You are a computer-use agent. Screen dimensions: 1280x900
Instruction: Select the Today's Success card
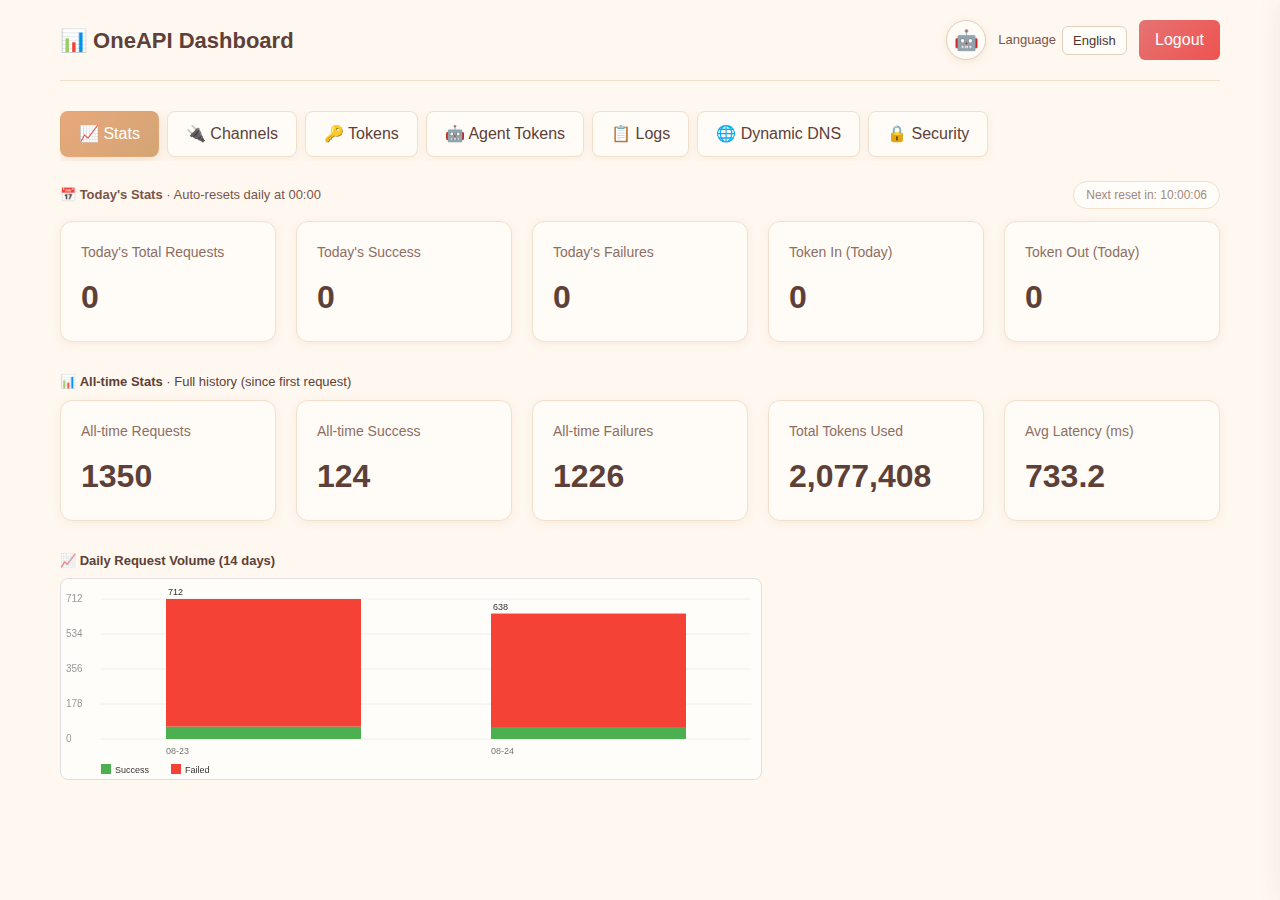404,282
